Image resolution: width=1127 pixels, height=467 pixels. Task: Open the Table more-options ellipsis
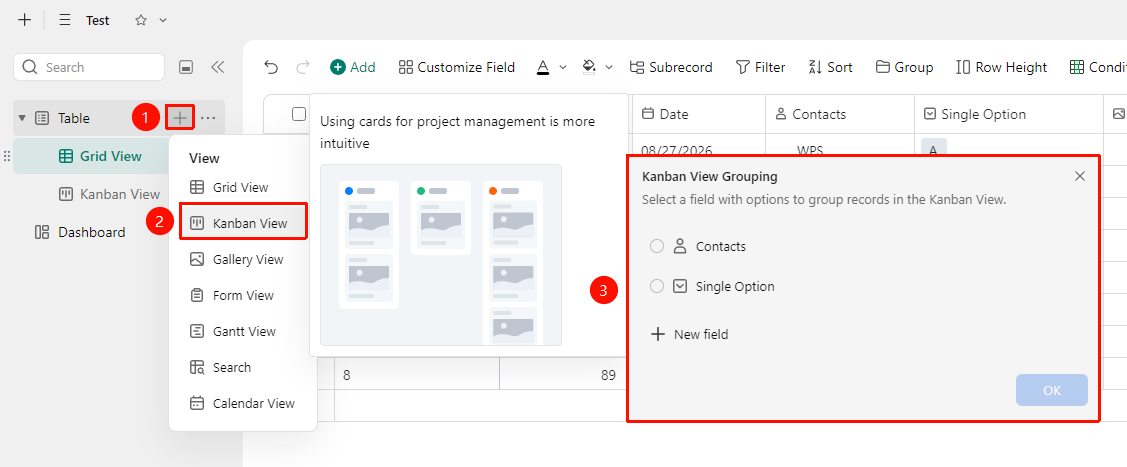tap(208, 118)
